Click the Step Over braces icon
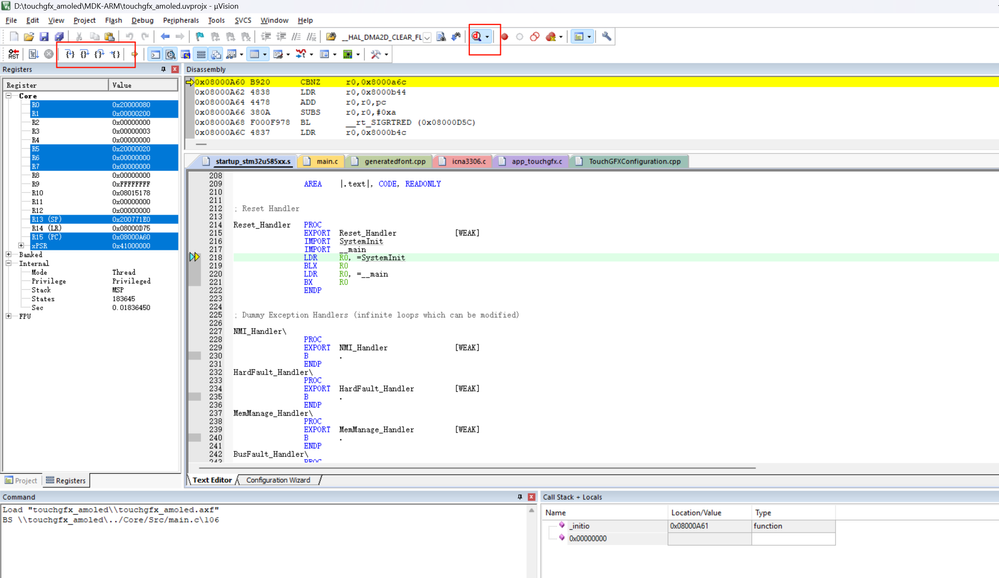999x578 pixels. 85,54
